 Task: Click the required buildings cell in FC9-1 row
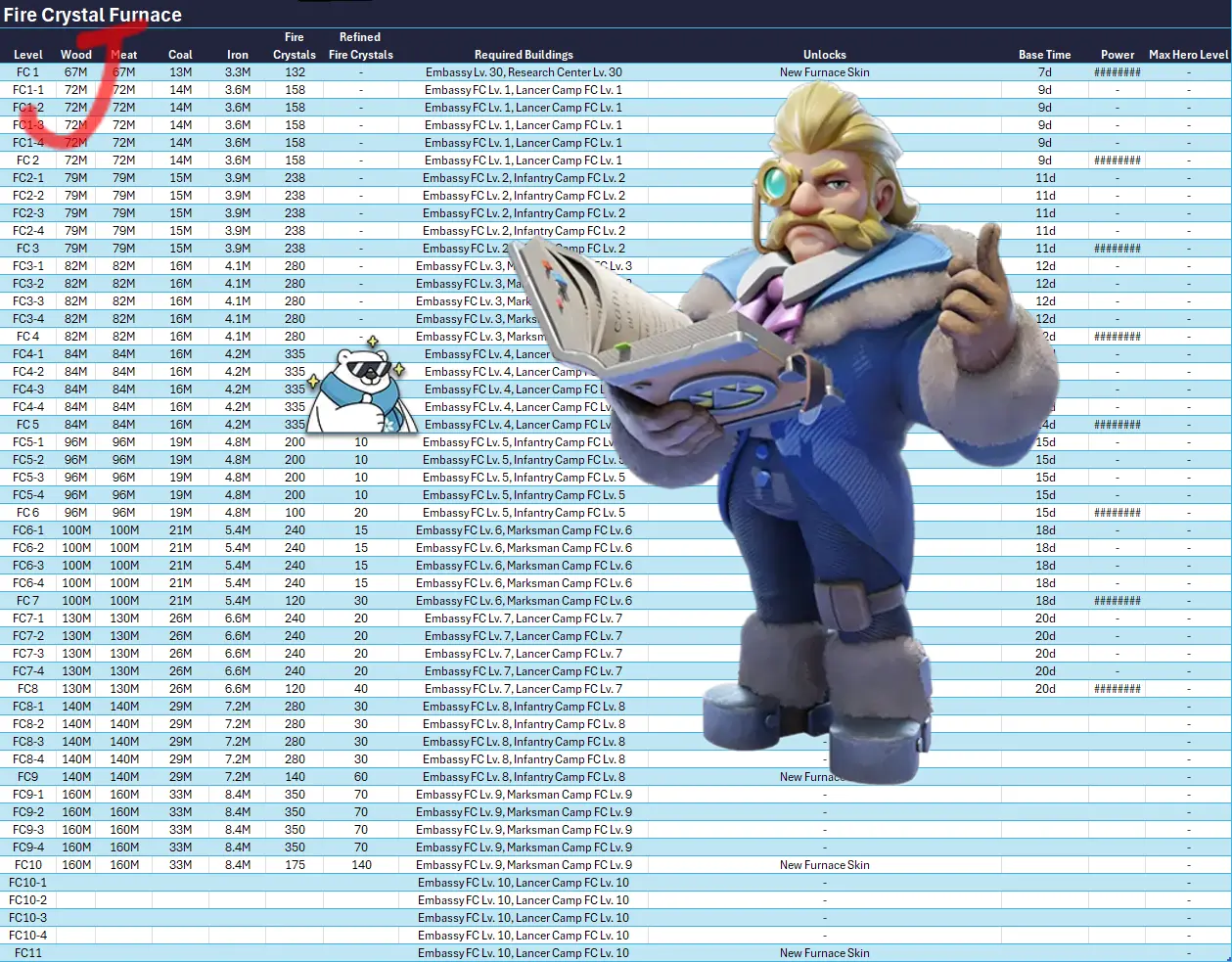point(524,795)
